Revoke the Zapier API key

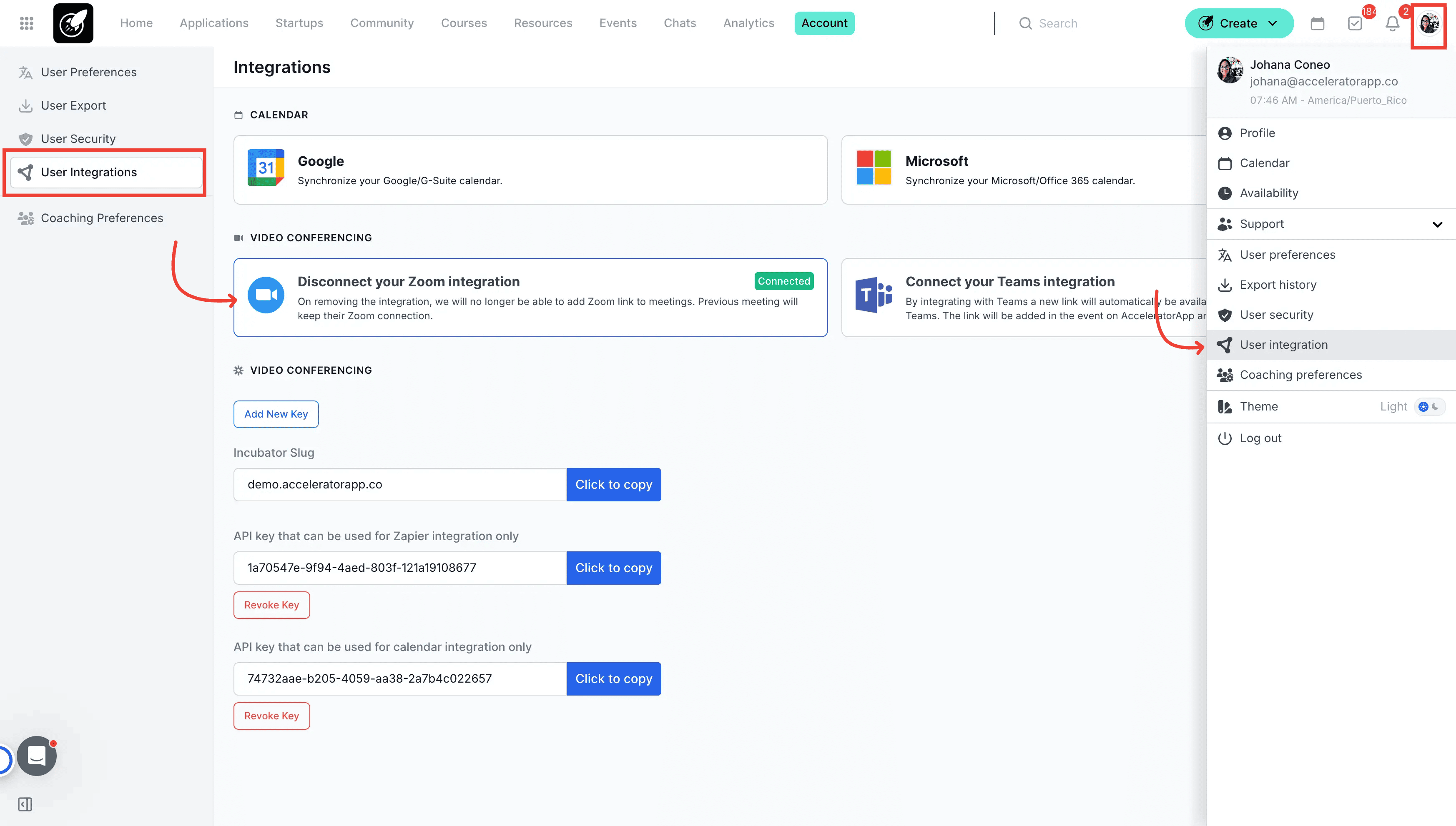(x=271, y=605)
